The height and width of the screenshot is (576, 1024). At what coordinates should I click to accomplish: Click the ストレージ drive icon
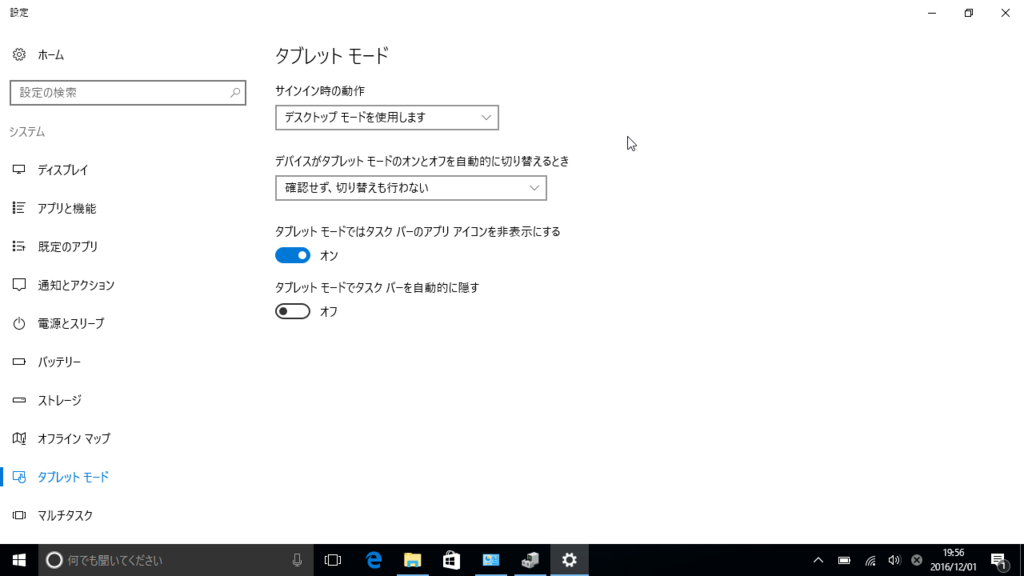coord(19,400)
